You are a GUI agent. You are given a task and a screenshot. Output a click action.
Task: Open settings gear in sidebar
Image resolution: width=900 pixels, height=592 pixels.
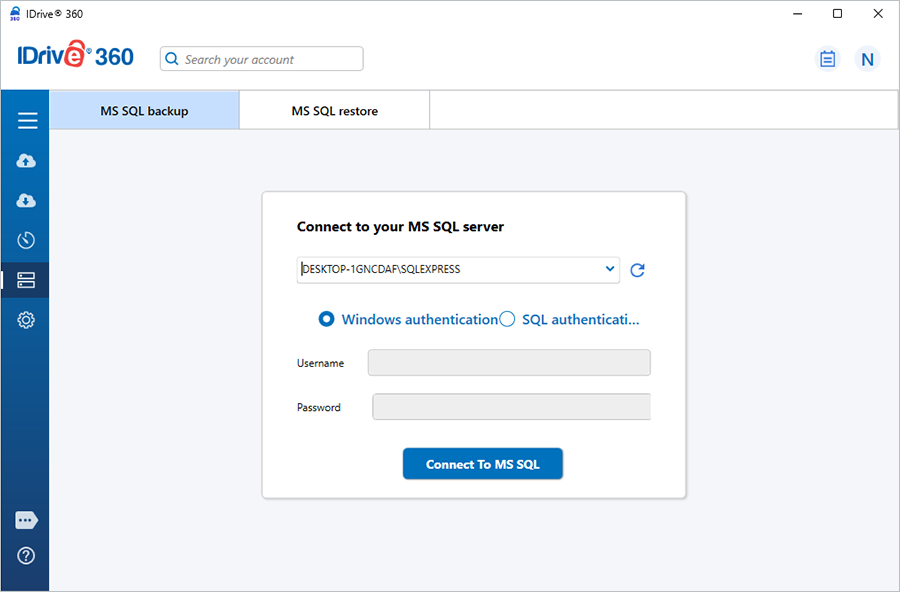coord(27,320)
